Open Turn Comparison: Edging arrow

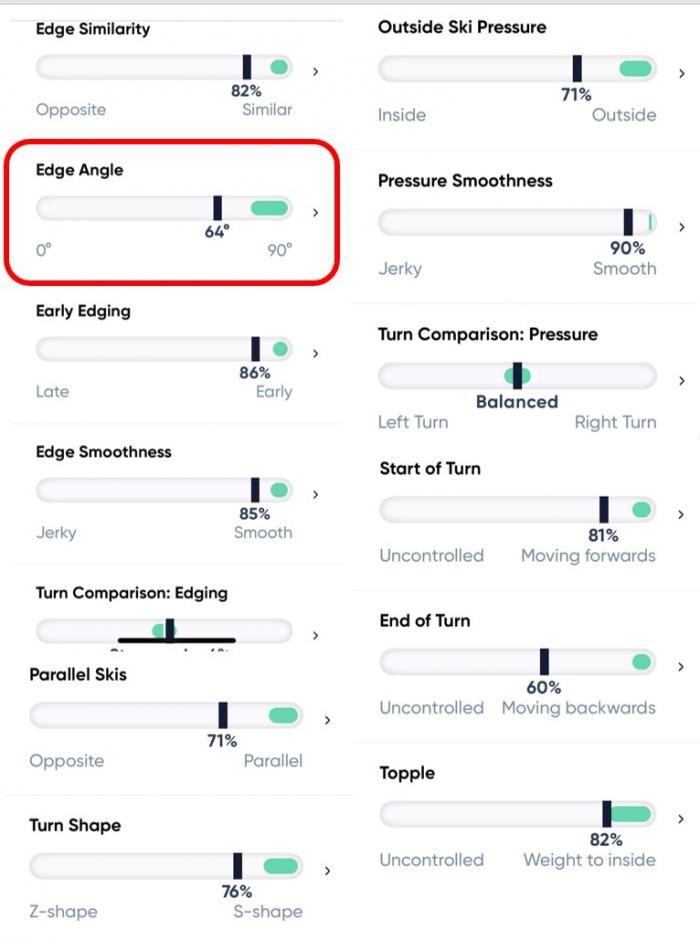click(x=316, y=636)
